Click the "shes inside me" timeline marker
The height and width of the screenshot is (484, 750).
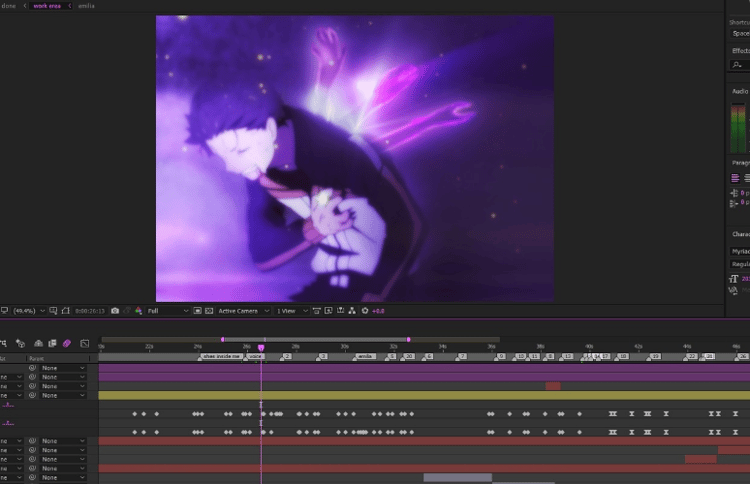pos(221,356)
